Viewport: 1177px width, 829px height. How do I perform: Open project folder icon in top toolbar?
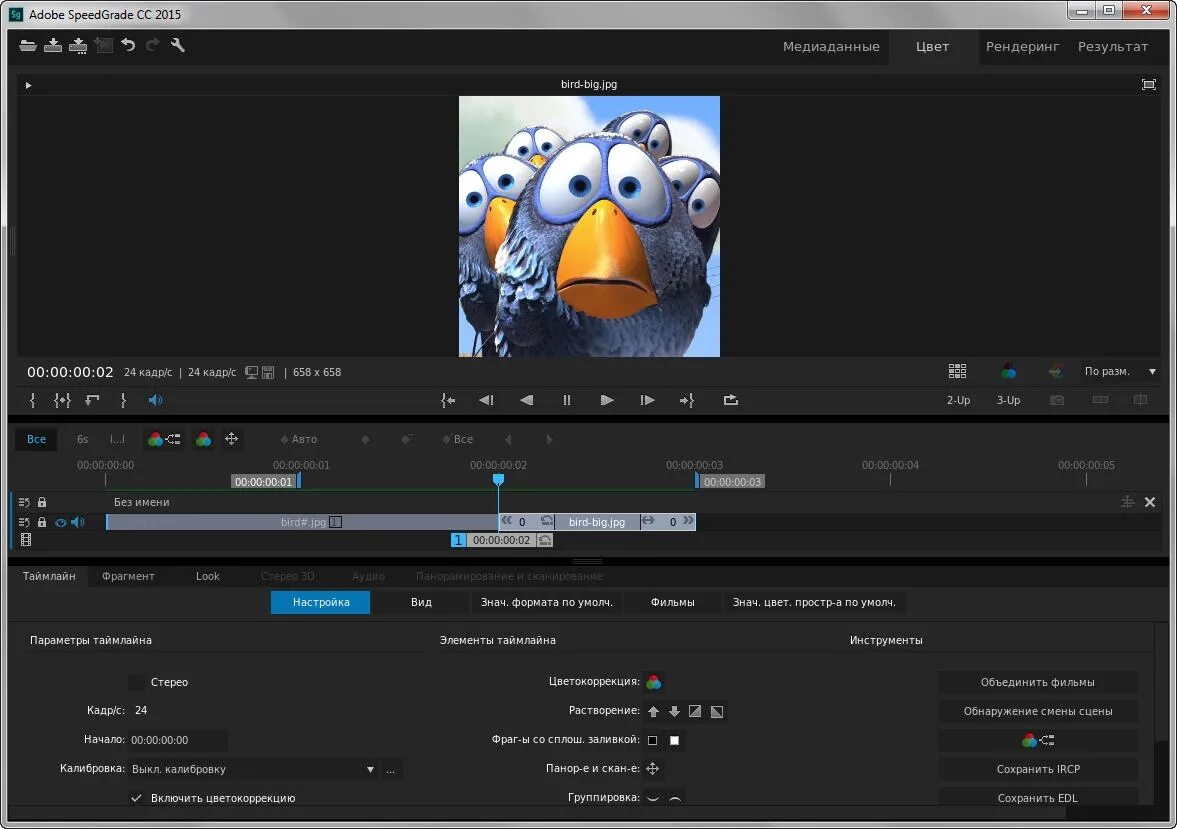tap(28, 46)
